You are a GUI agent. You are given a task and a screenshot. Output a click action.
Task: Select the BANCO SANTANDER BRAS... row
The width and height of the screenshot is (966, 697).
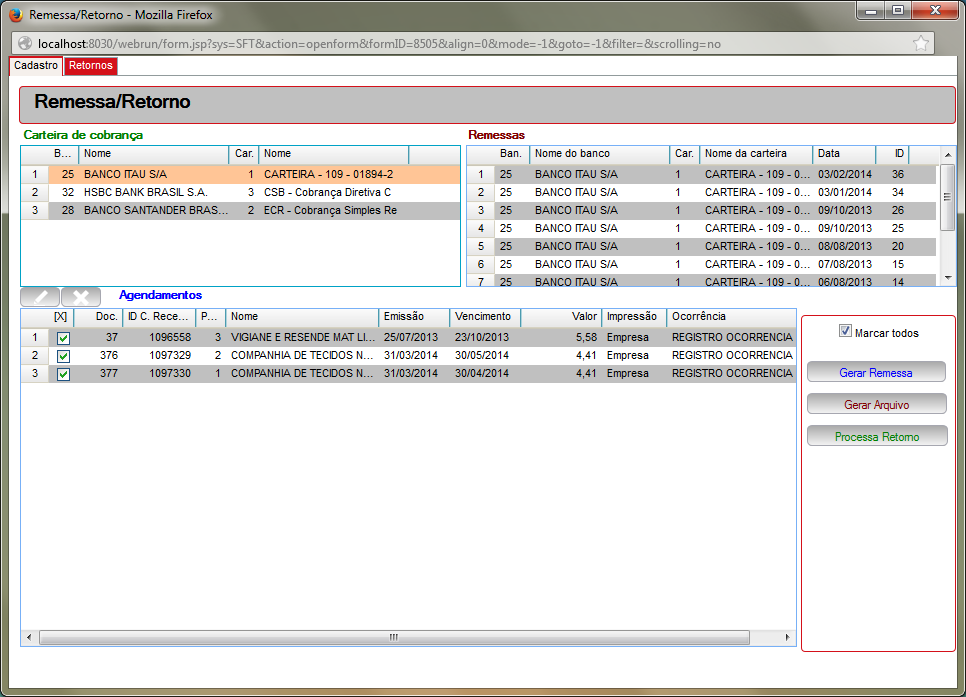tap(240, 210)
